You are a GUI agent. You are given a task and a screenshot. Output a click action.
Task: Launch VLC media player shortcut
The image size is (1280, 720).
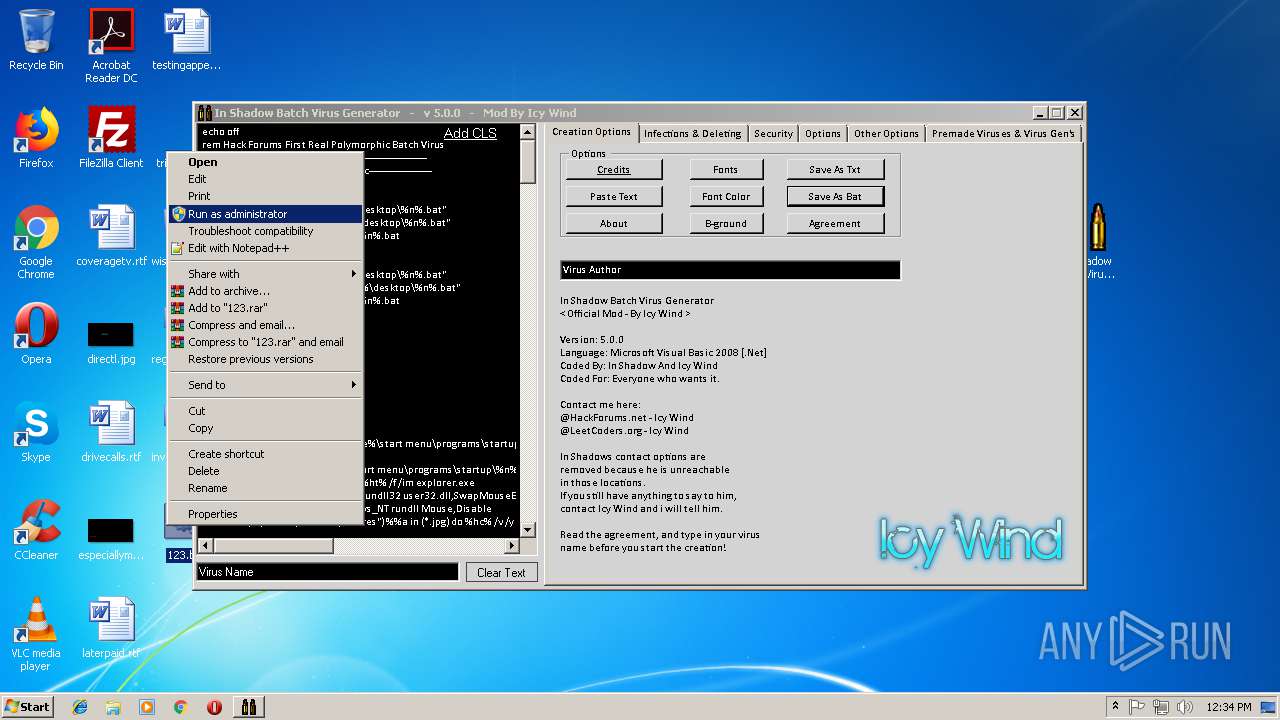tap(36, 634)
